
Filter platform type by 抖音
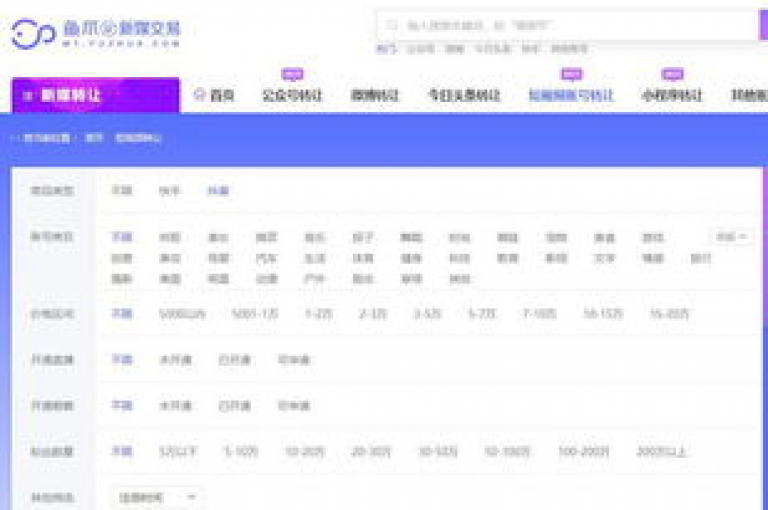pos(218,191)
